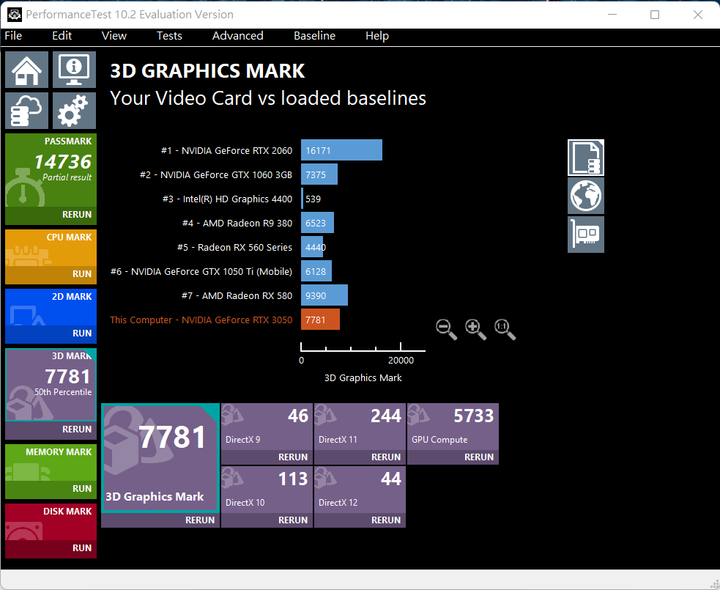Open the settings gears icon

coord(74,111)
